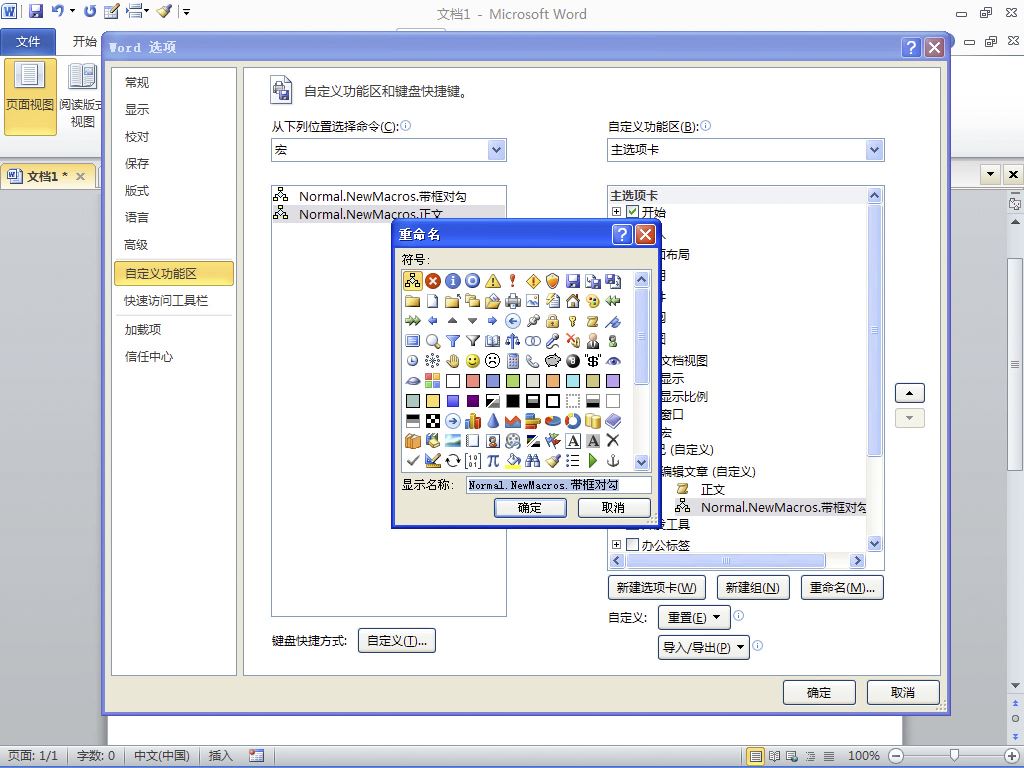The height and width of the screenshot is (768, 1024).
Task: Pick the blue information symbol
Action: (453, 281)
